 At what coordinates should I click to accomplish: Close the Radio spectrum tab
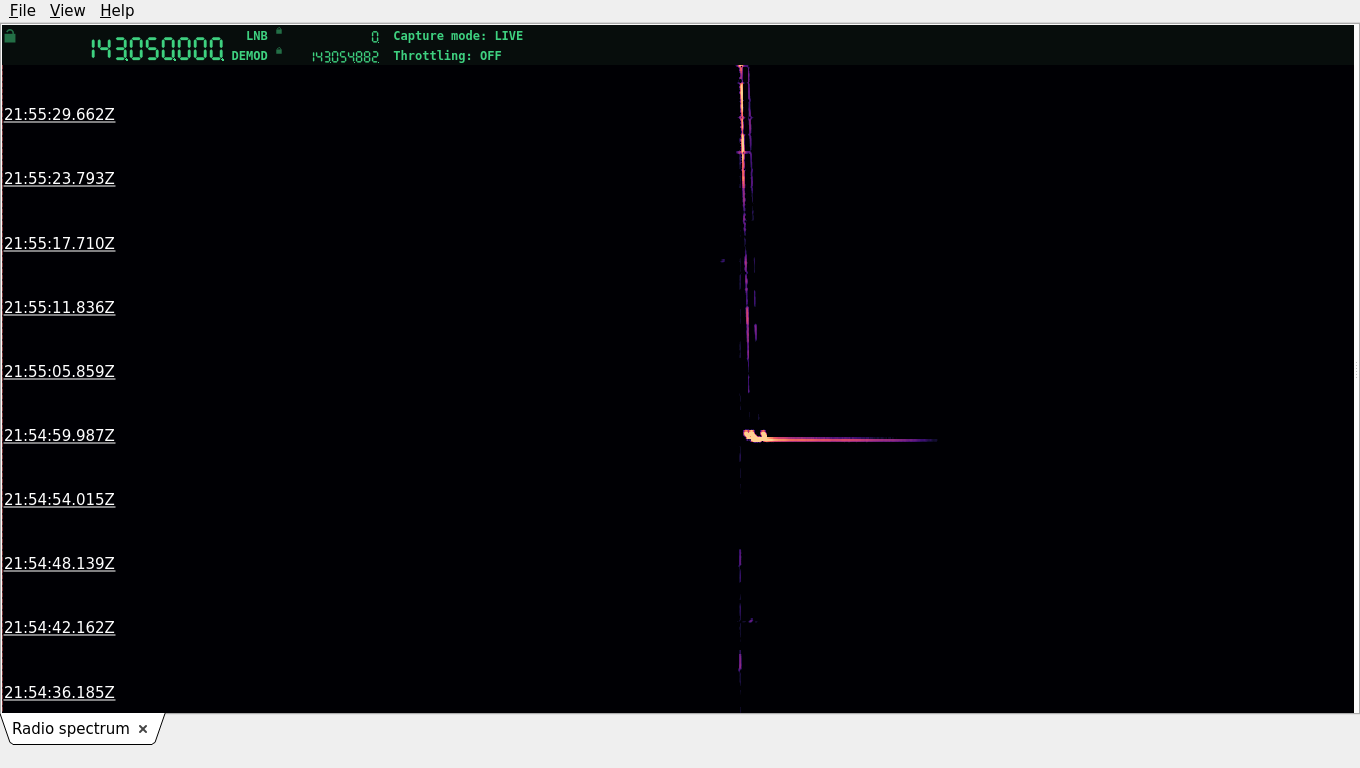coord(143,729)
